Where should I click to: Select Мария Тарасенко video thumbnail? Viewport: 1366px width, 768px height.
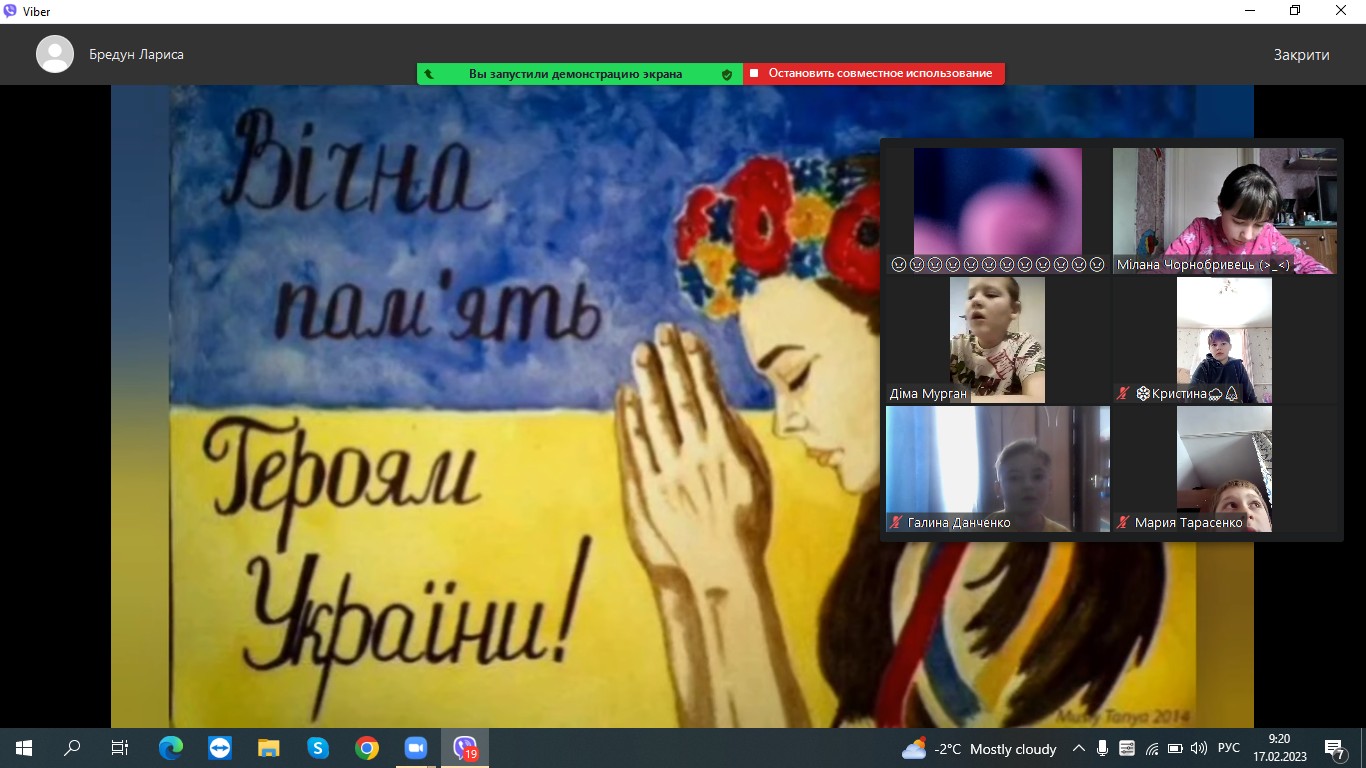(x=1224, y=469)
